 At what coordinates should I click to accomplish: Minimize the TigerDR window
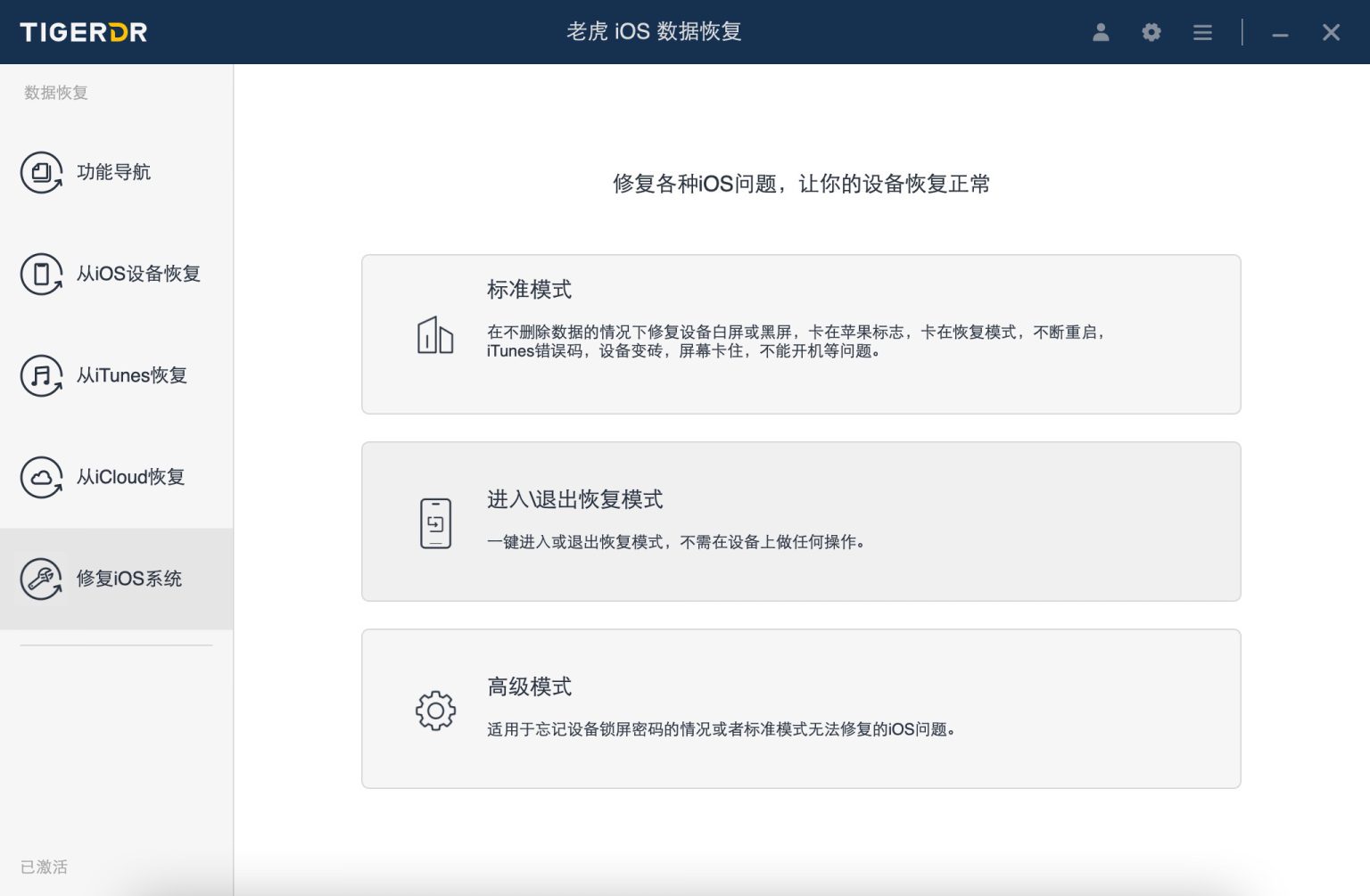(x=1280, y=34)
